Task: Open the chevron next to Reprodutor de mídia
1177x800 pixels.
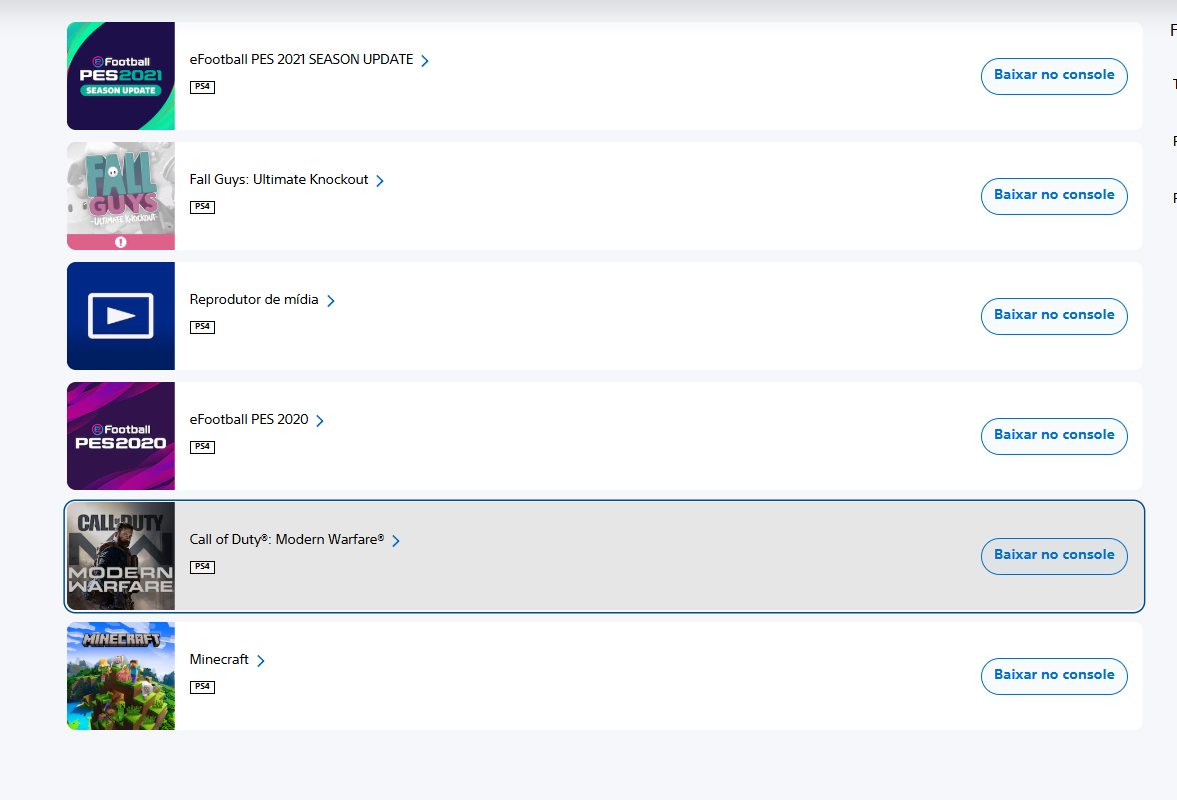Action: tap(330, 301)
